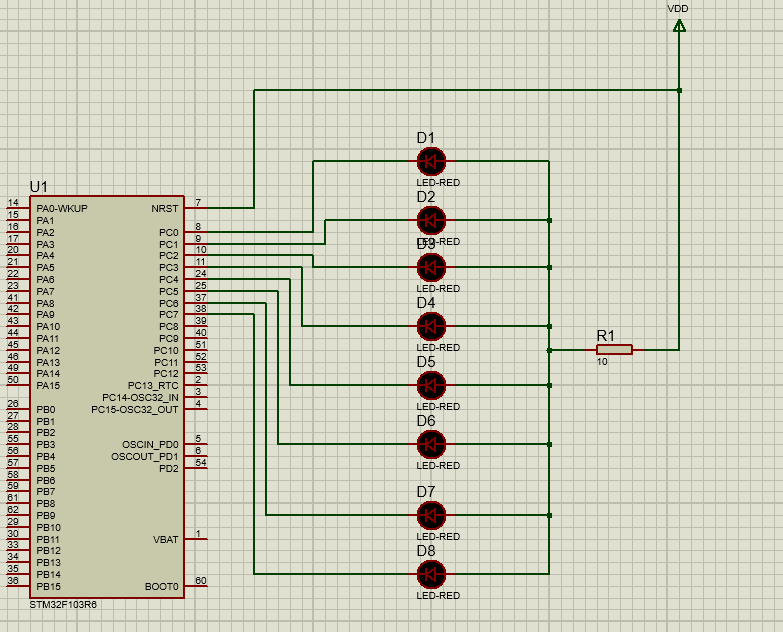Image resolution: width=783 pixels, height=632 pixels.
Task: Select the D8 LED symbol
Action: tap(431, 574)
